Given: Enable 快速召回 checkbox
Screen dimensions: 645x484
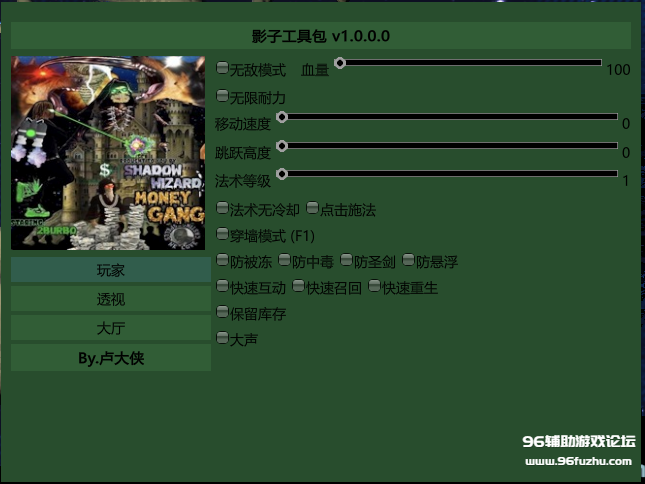Looking at the screenshot, I should coord(298,286).
